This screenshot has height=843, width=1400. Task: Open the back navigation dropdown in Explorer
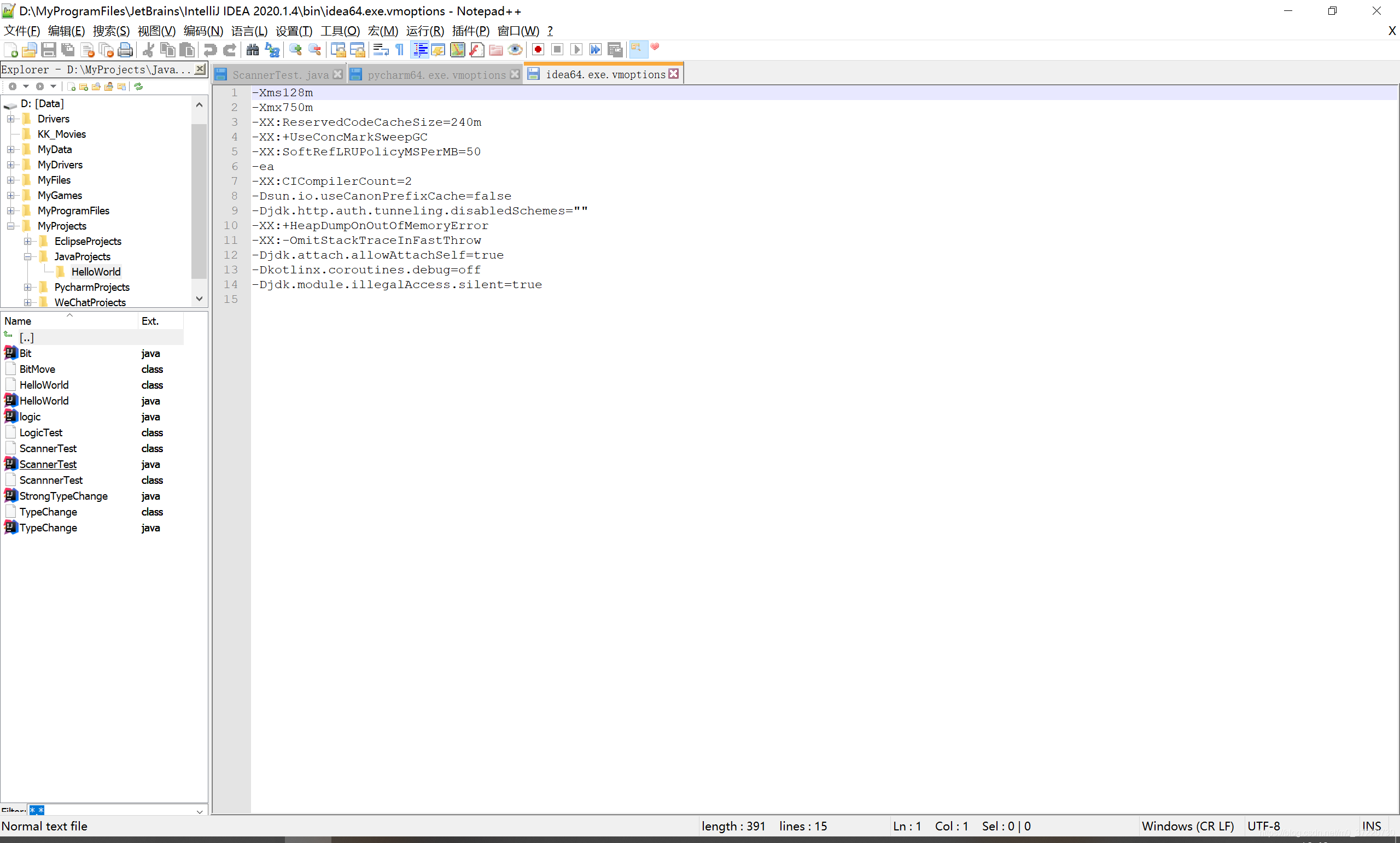[x=27, y=86]
